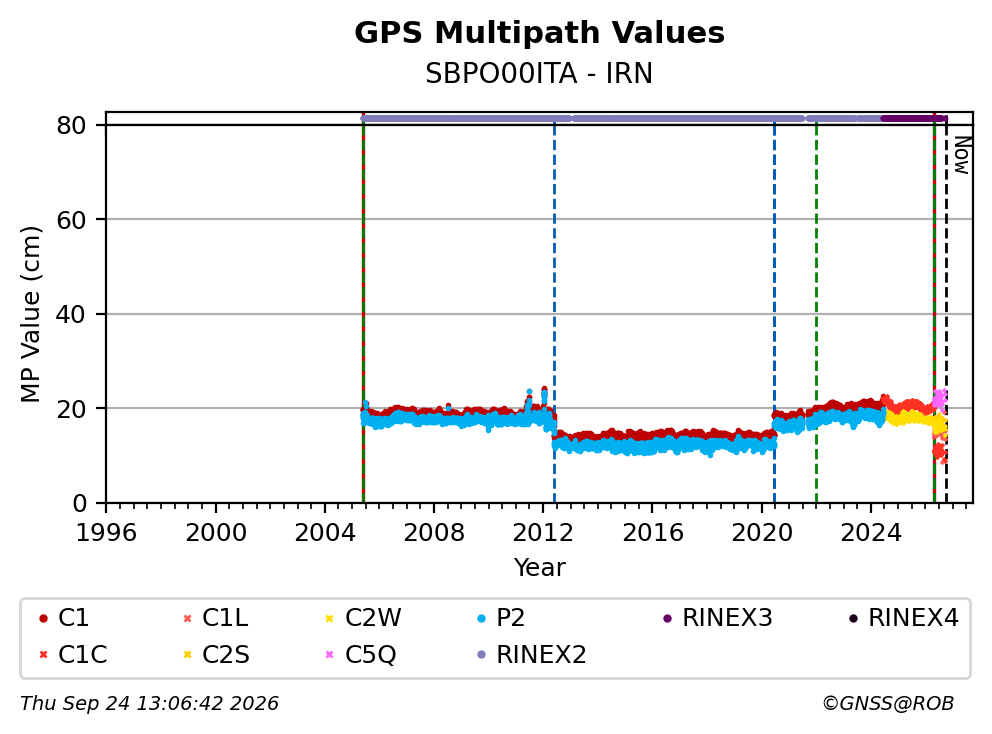Click the Now label at right edge
This screenshot has height=734, width=992.
(x=962, y=155)
